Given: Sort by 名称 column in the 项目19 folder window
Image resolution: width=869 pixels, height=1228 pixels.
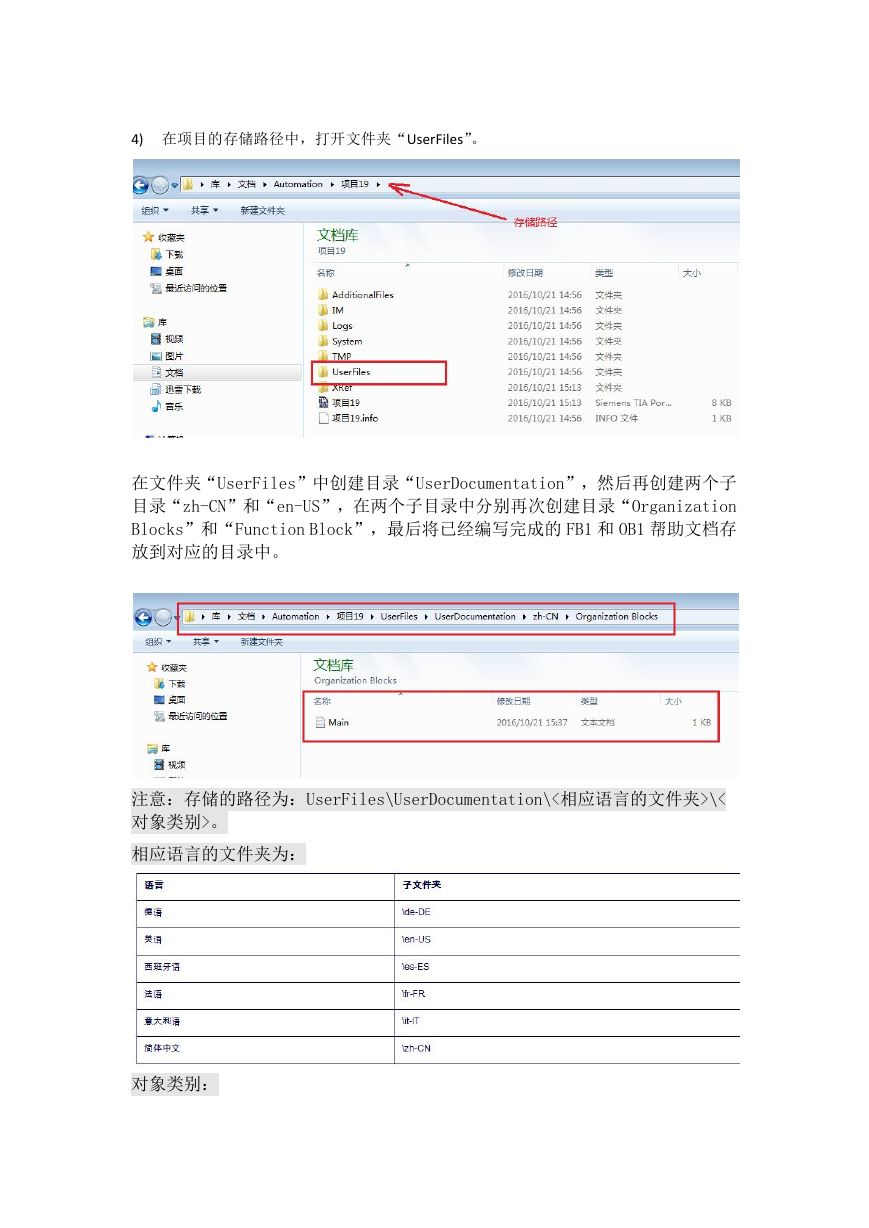Looking at the screenshot, I should click(x=326, y=272).
